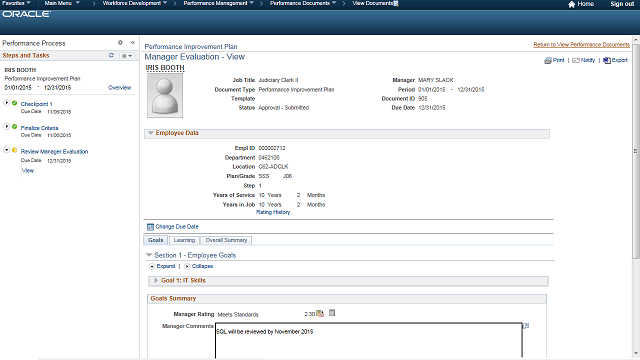Click the Change Due Date link
This screenshot has height=360, width=640.
[177, 227]
